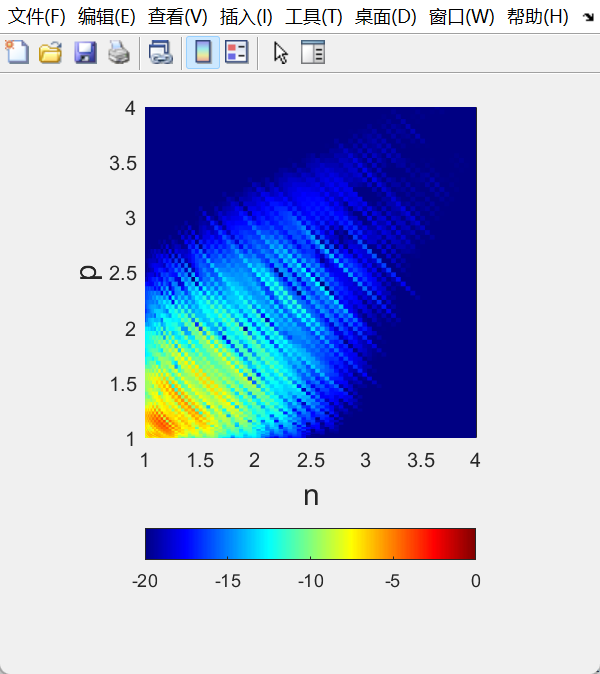Viewport: 600px width, 674px height.
Task: Select the y-axis label p
Action: (x=90, y=273)
